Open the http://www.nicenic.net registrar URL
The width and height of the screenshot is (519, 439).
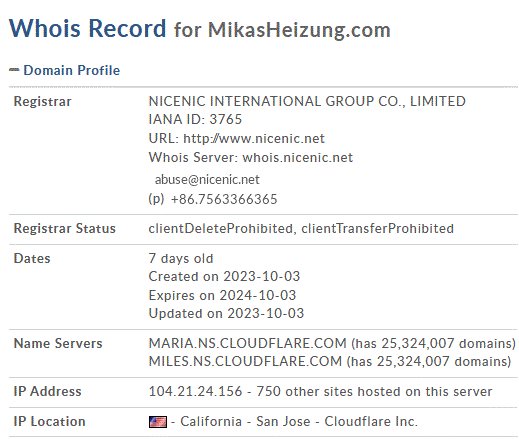click(x=254, y=139)
